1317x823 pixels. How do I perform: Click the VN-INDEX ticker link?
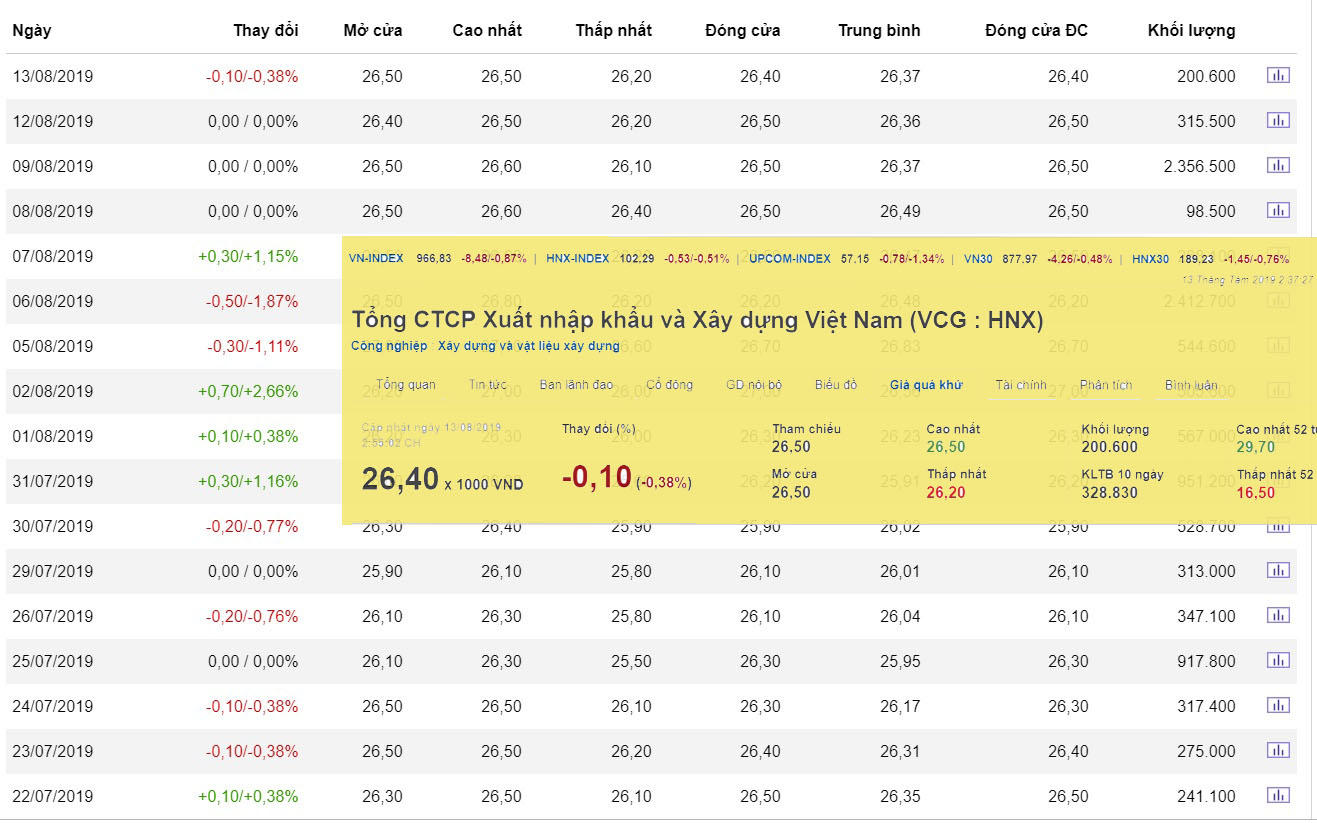[376, 258]
